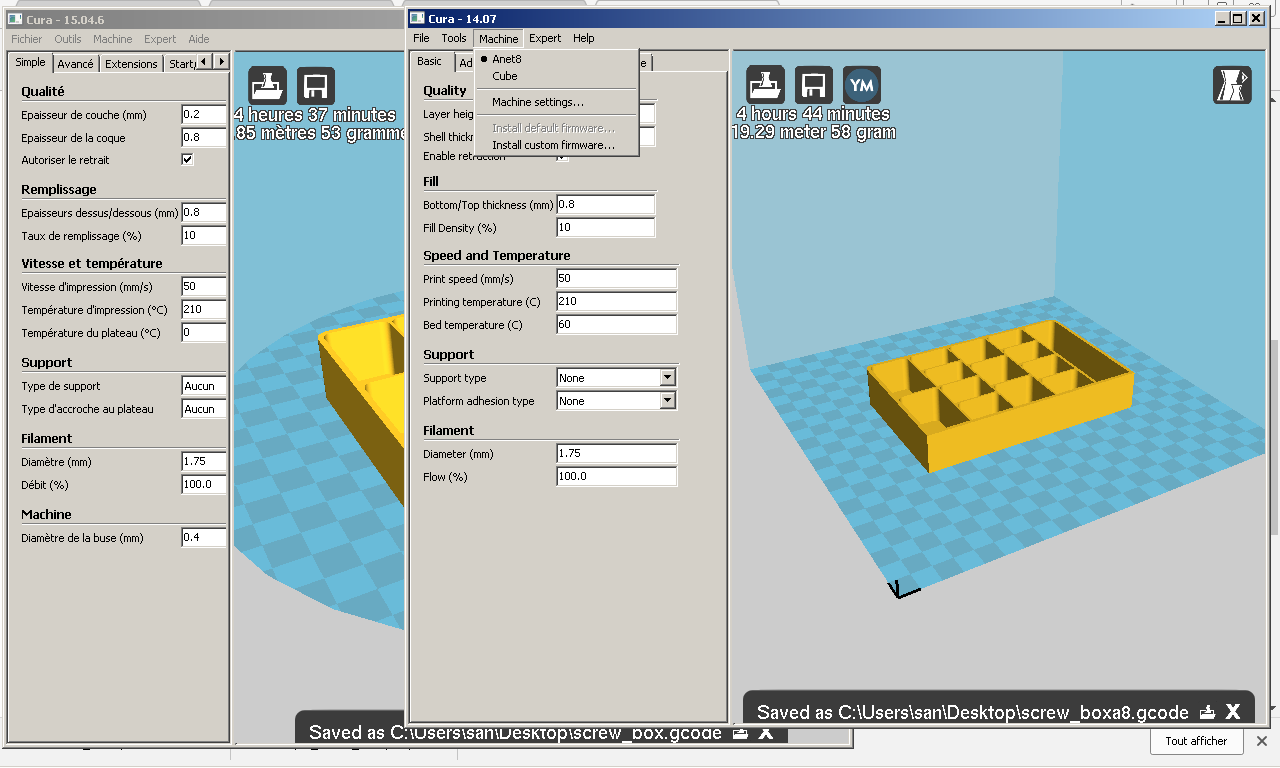This screenshot has width=1280, height=768.
Task: Click the Load model icon in Cura 14.07
Action: click(766, 86)
